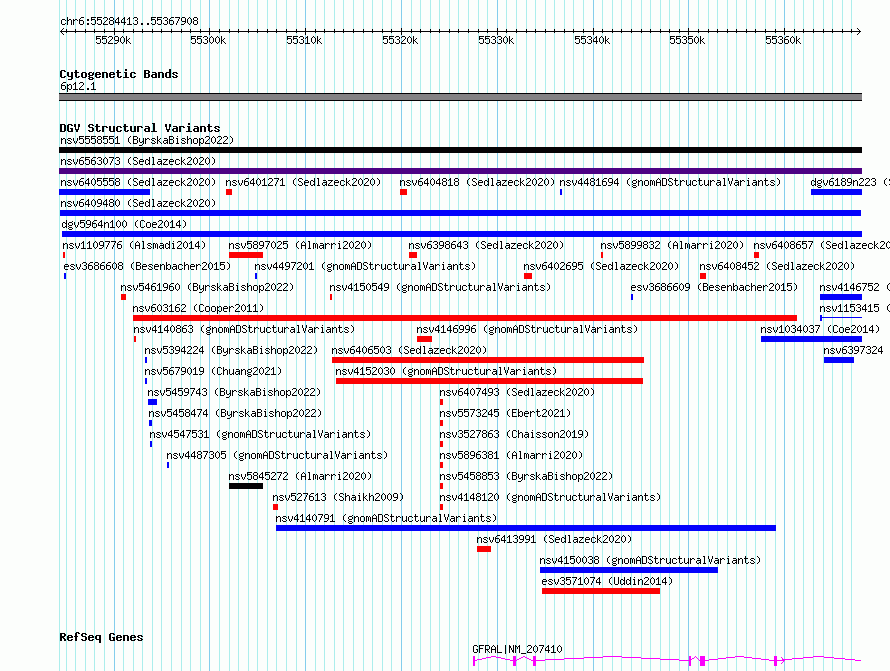Screen dimensions: 890x671
Task: Click the 55350k ruler tick label
Action: pyautogui.click(x=687, y=40)
